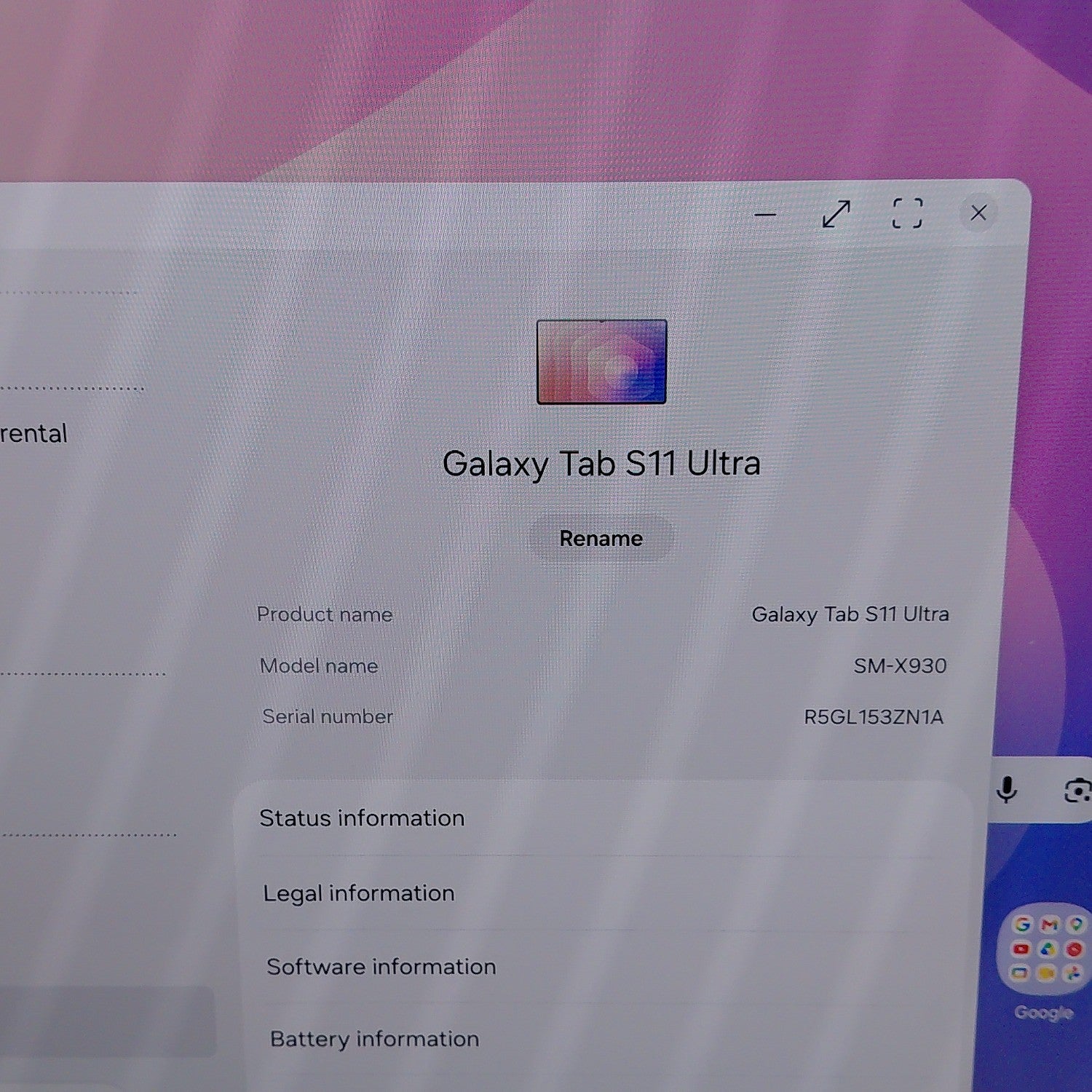The height and width of the screenshot is (1092, 1092).
Task: Launch YouTube from the Google folder
Action: click(x=1021, y=949)
